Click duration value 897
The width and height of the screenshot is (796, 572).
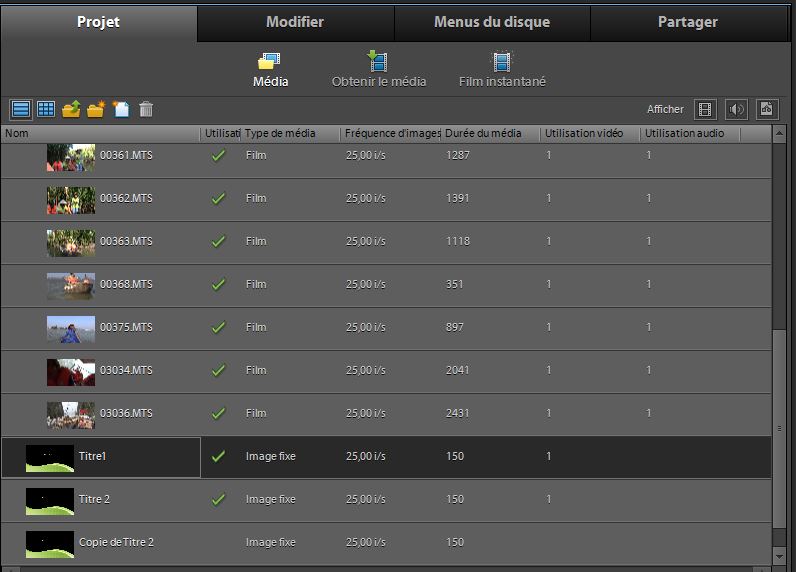[x=454, y=327]
